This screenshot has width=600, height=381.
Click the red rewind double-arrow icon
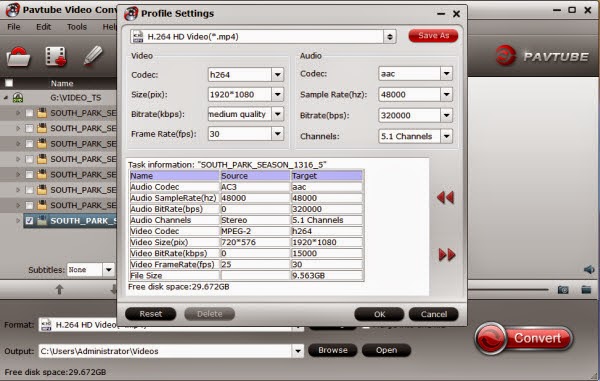[x=445, y=197]
